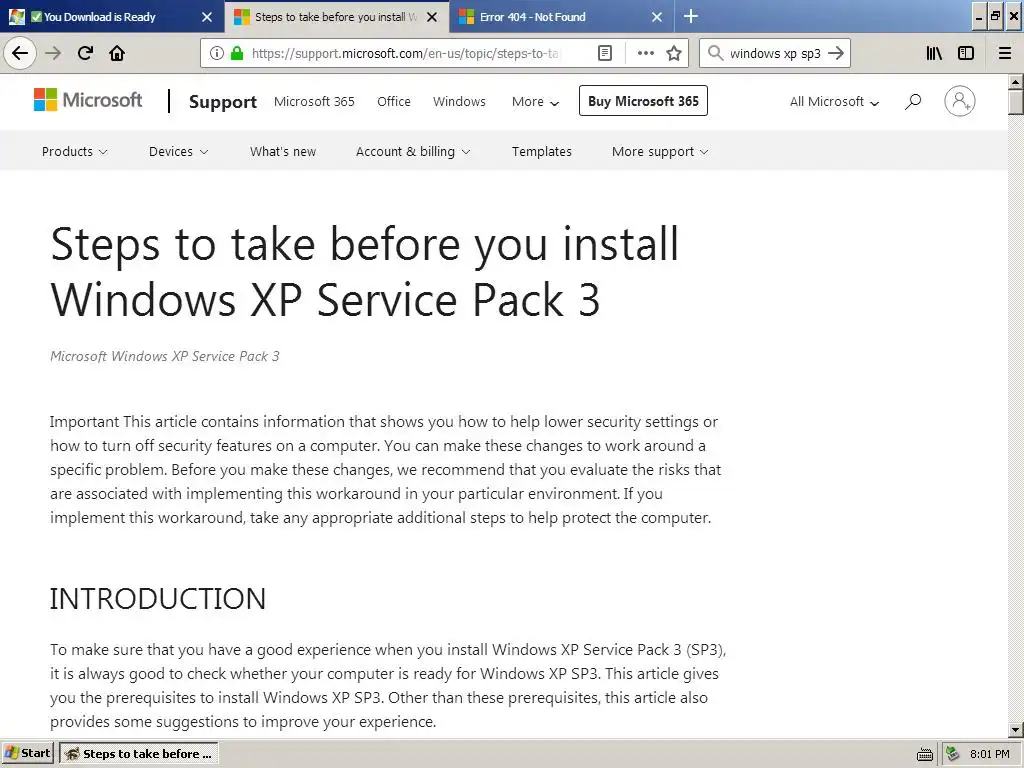Open What's new link
The image size is (1024, 768).
(x=283, y=152)
